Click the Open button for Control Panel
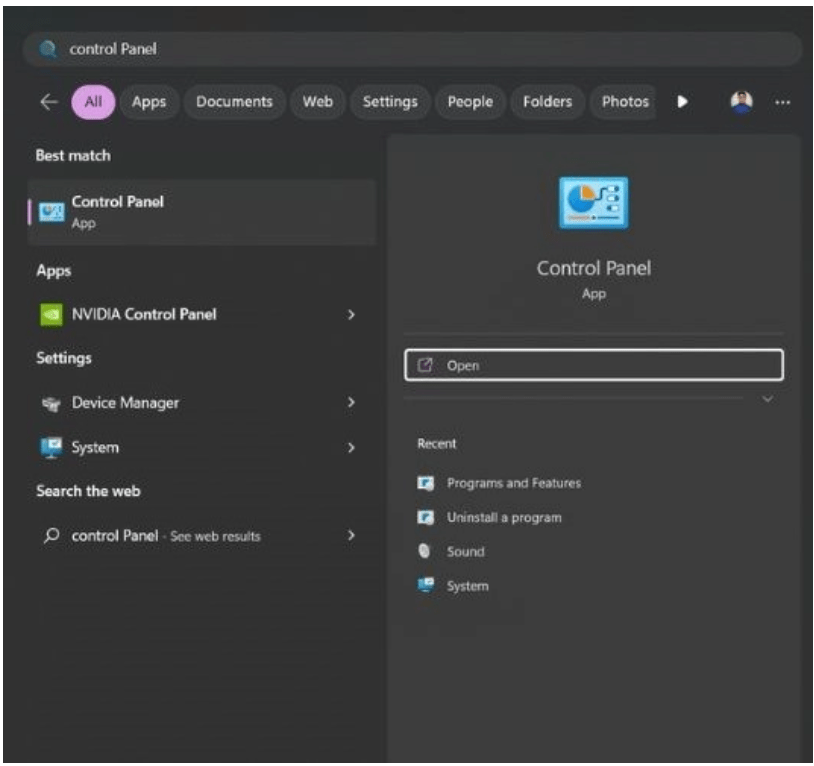The image size is (814, 766). point(593,365)
